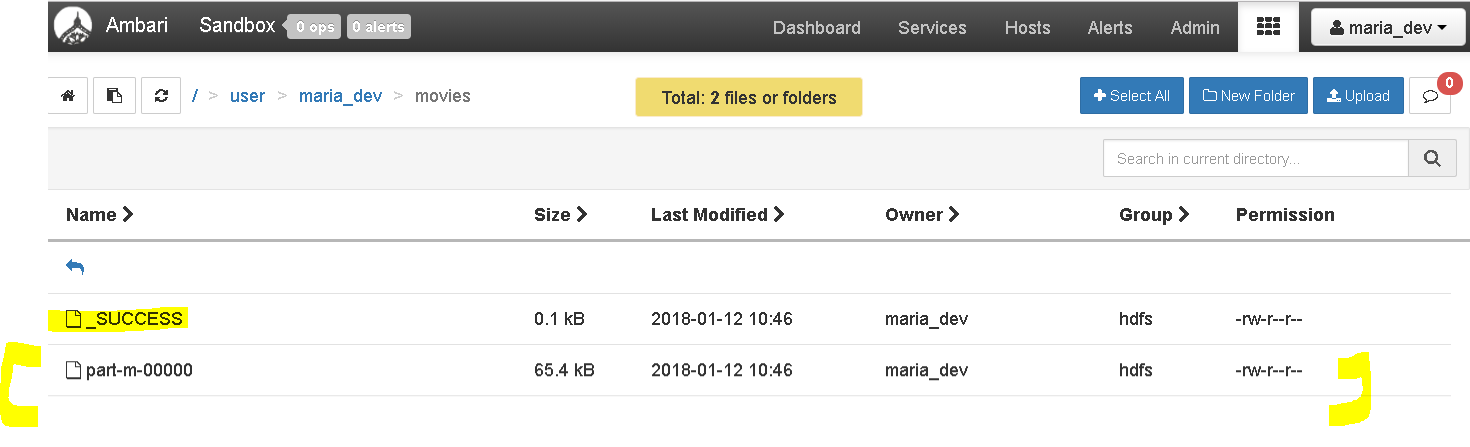
Task: Click the search magnifier button
Action: click(1432, 158)
